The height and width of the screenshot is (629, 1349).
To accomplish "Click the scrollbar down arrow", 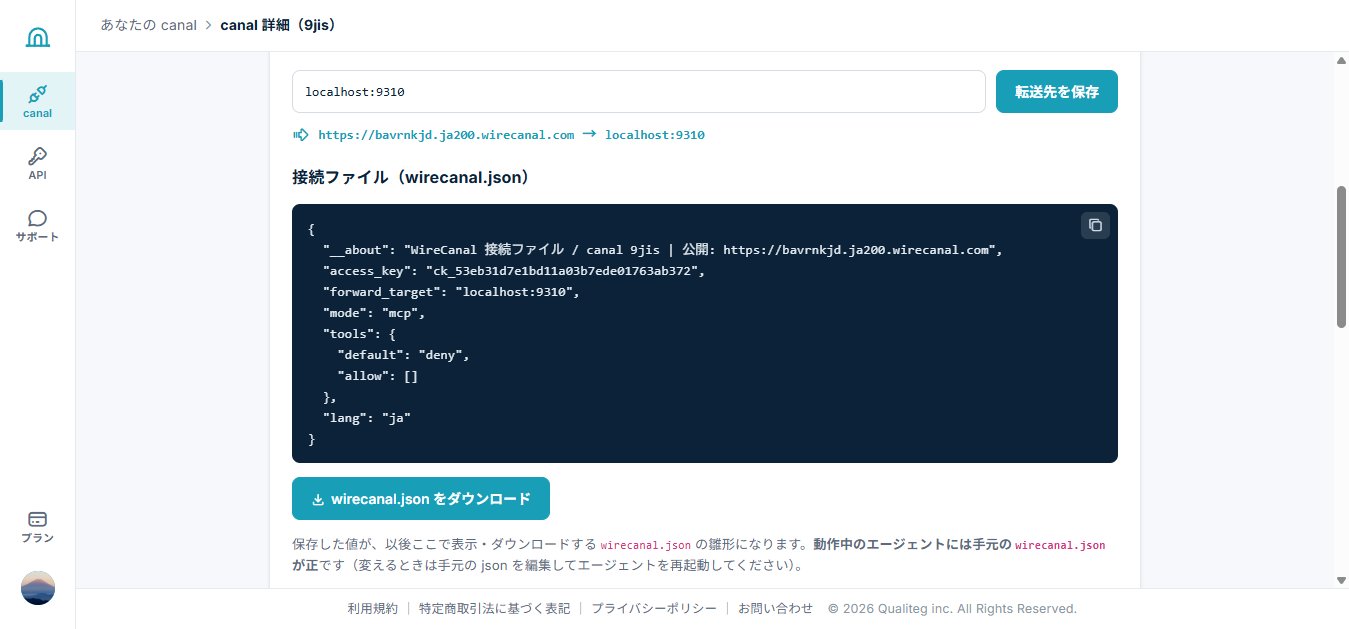I will 1341,580.
